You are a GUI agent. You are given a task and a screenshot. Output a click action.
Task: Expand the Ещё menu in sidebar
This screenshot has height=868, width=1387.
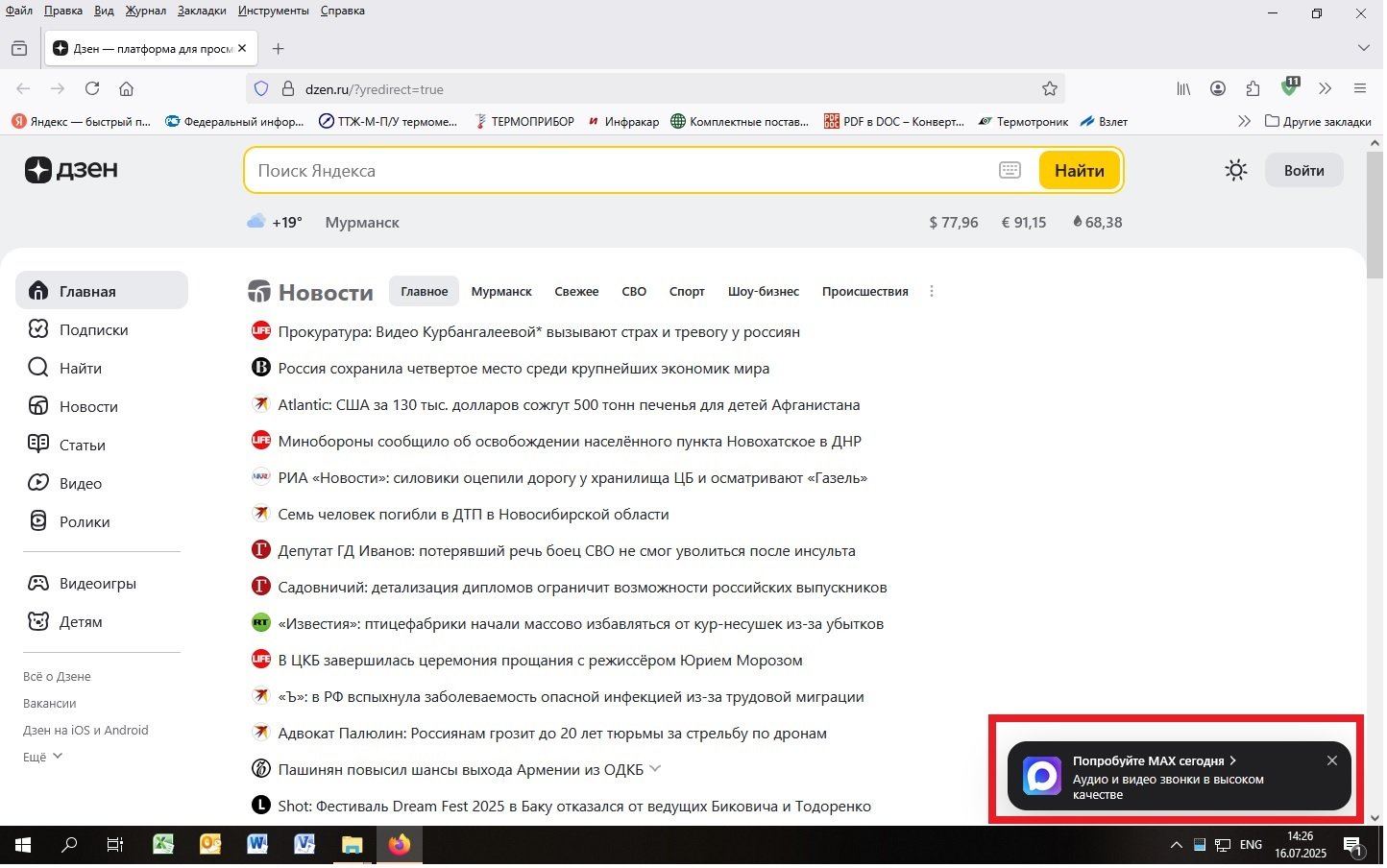coord(41,757)
